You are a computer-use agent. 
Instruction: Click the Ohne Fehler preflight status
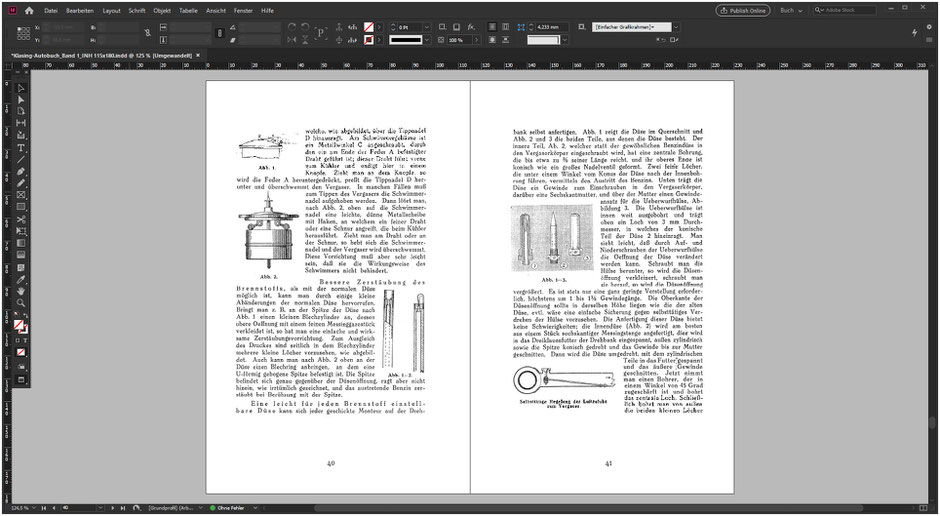coord(227,508)
